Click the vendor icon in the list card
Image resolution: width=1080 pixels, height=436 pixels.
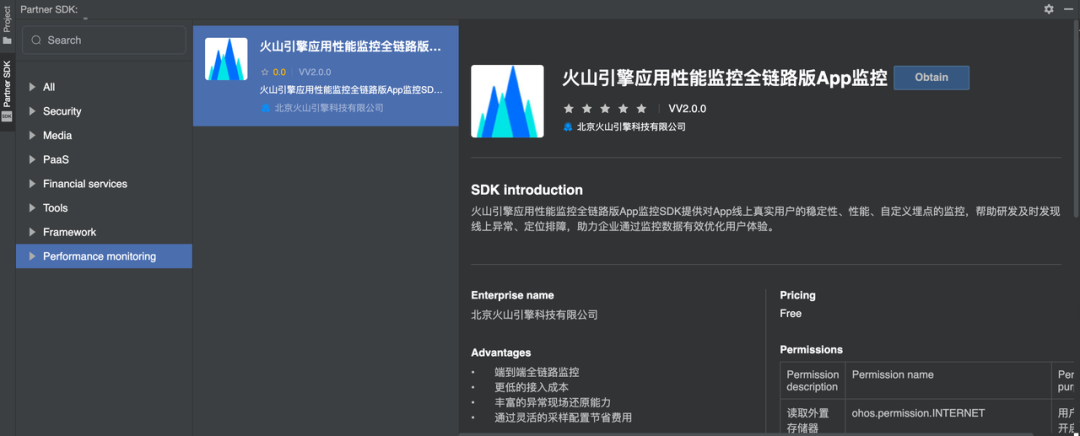265,108
